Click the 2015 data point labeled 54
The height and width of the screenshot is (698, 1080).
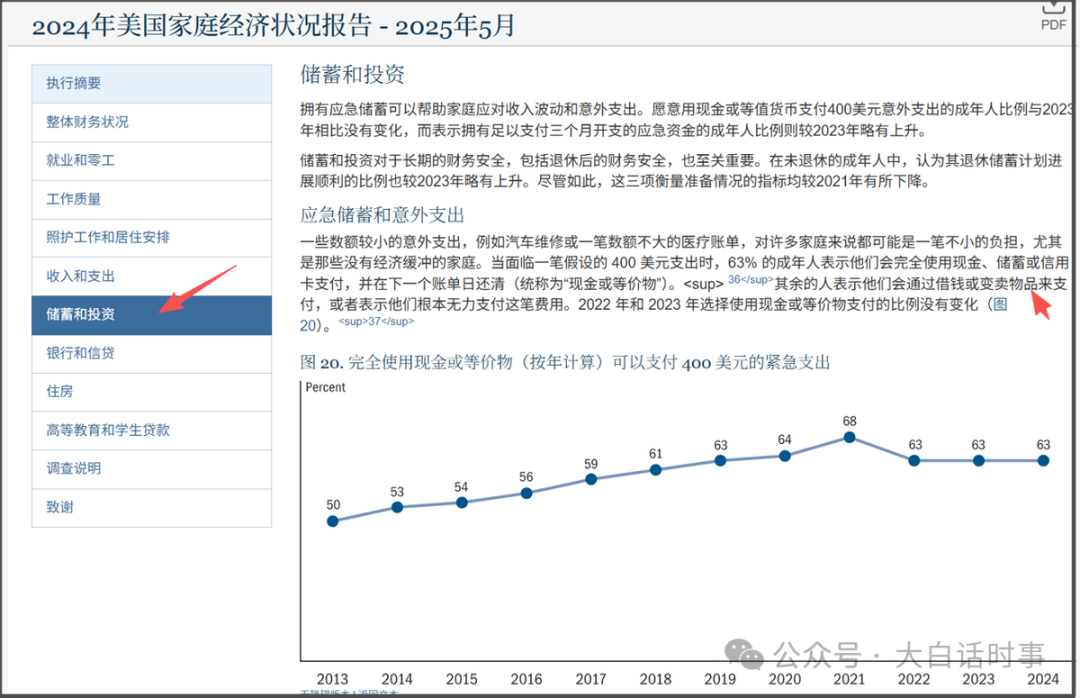click(x=462, y=502)
